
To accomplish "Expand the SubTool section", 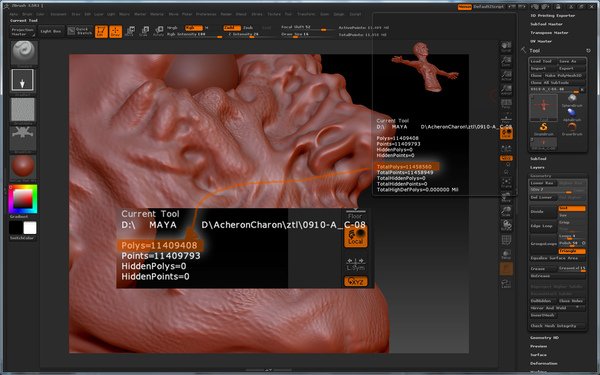I will click(538, 158).
